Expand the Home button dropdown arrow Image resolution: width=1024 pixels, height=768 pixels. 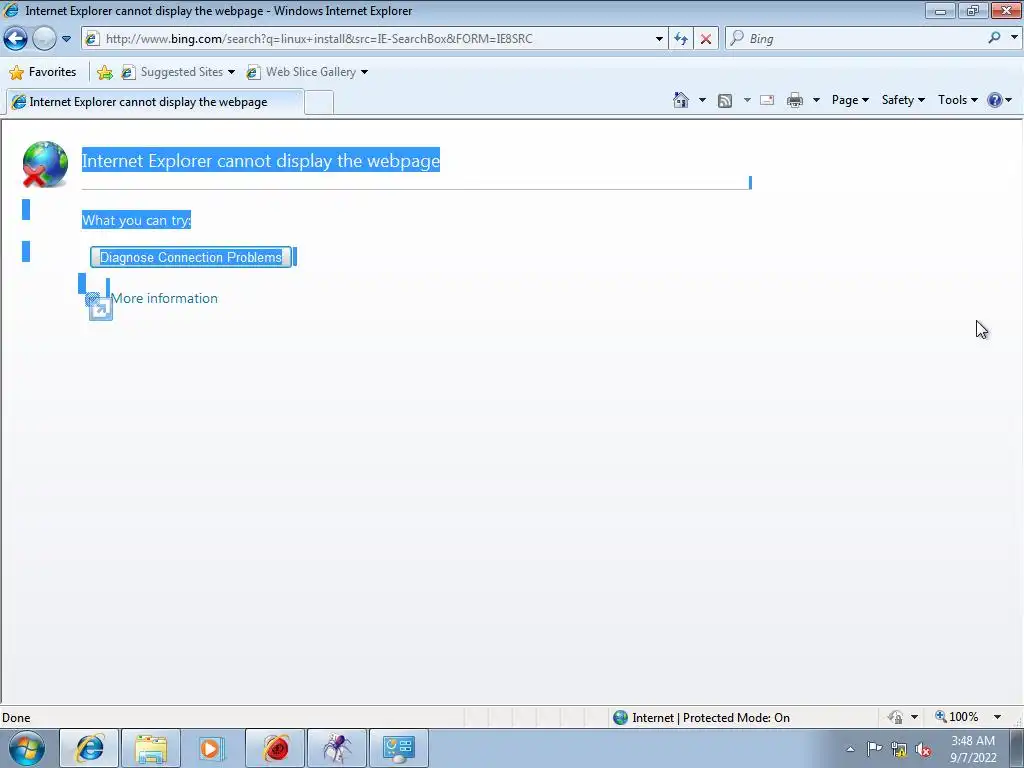tap(702, 100)
